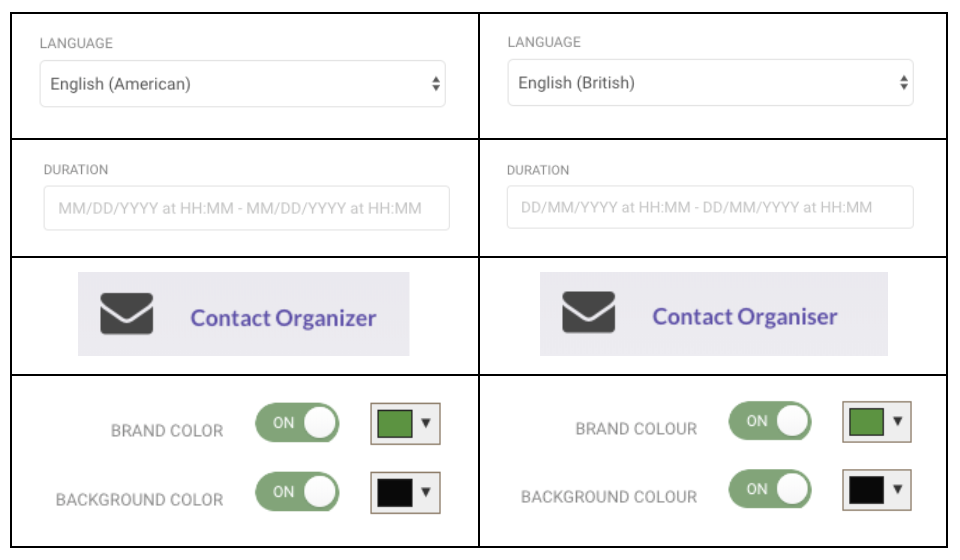Open the English (American) language dropdown
The height and width of the screenshot is (560, 960).
pyautogui.click(x=242, y=84)
